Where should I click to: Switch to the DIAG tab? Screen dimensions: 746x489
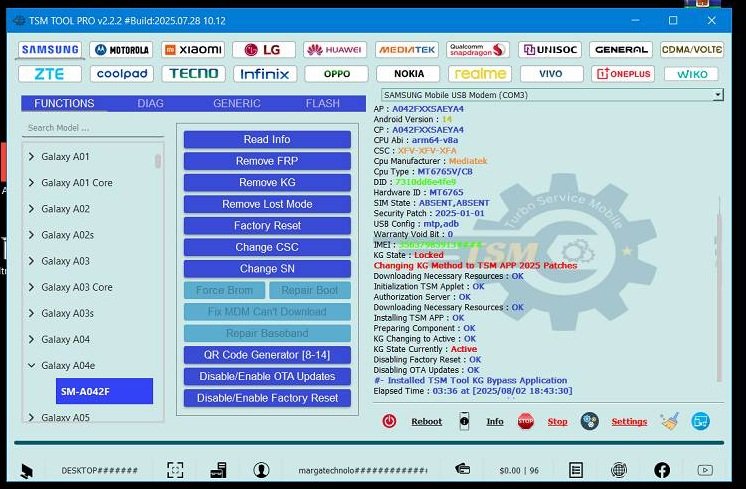pos(150,103)
